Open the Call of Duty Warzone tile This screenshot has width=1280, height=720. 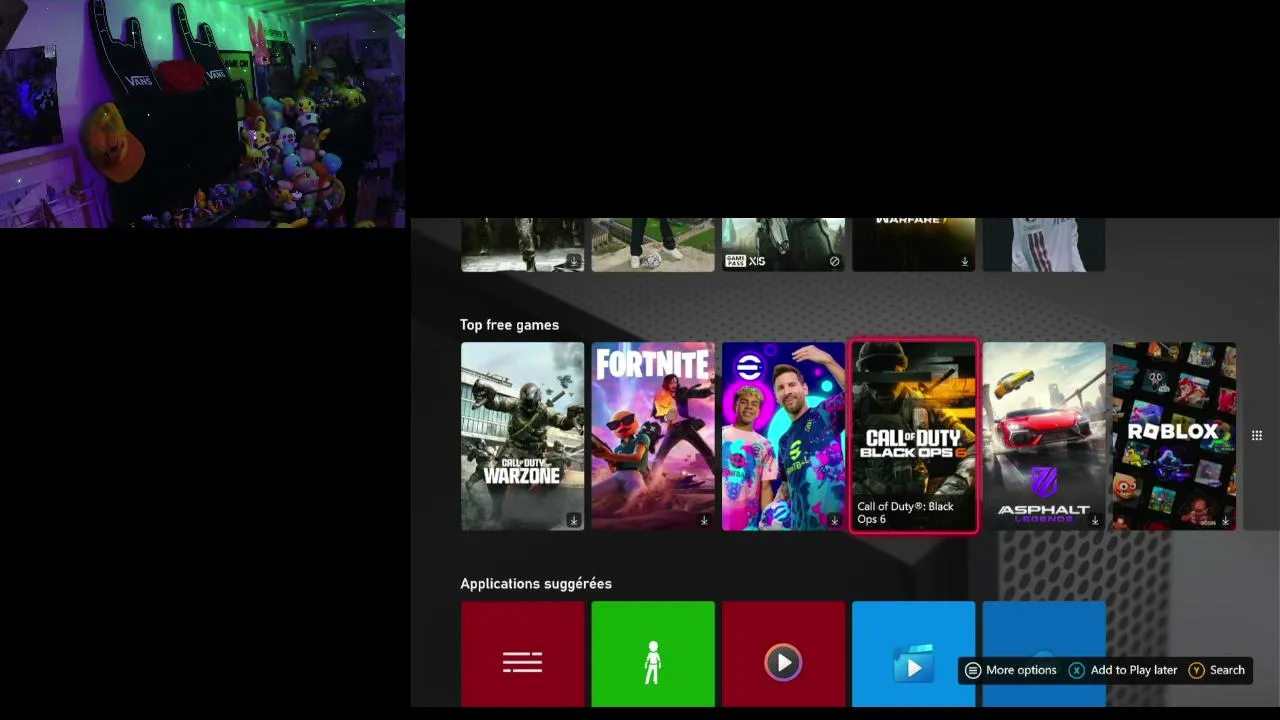point(522,436)
